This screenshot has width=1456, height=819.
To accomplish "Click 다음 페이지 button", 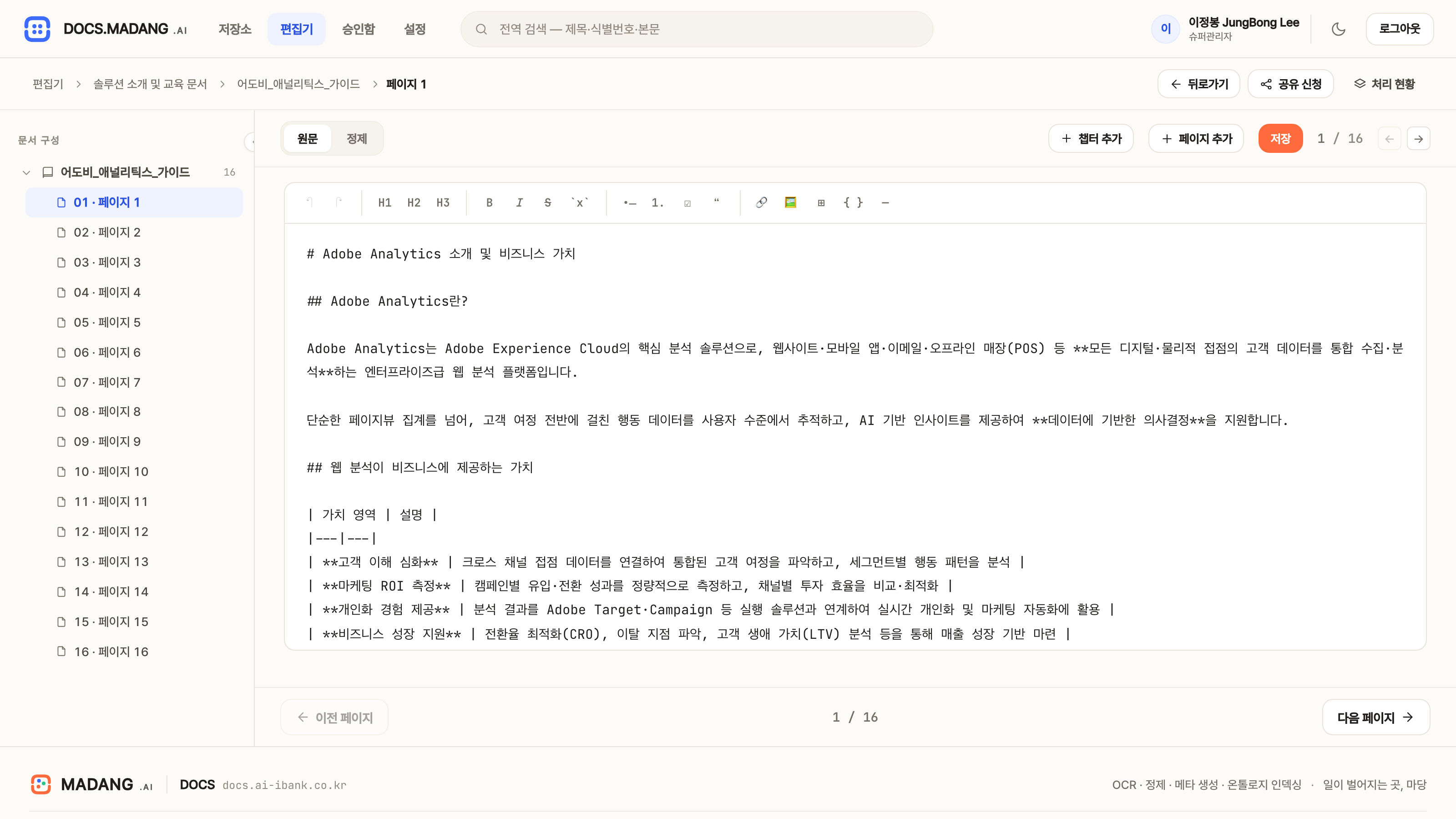I will (1376, 717).
